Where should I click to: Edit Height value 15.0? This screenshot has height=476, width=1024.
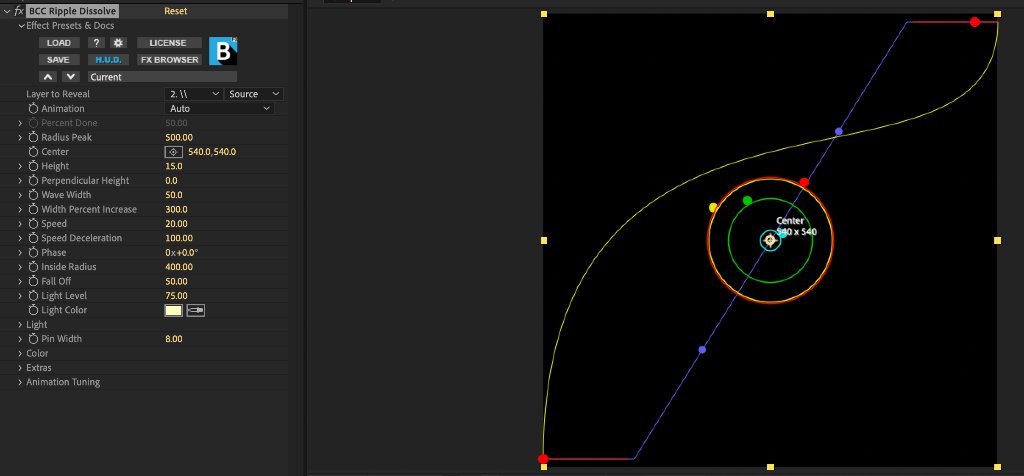point(174,166)
